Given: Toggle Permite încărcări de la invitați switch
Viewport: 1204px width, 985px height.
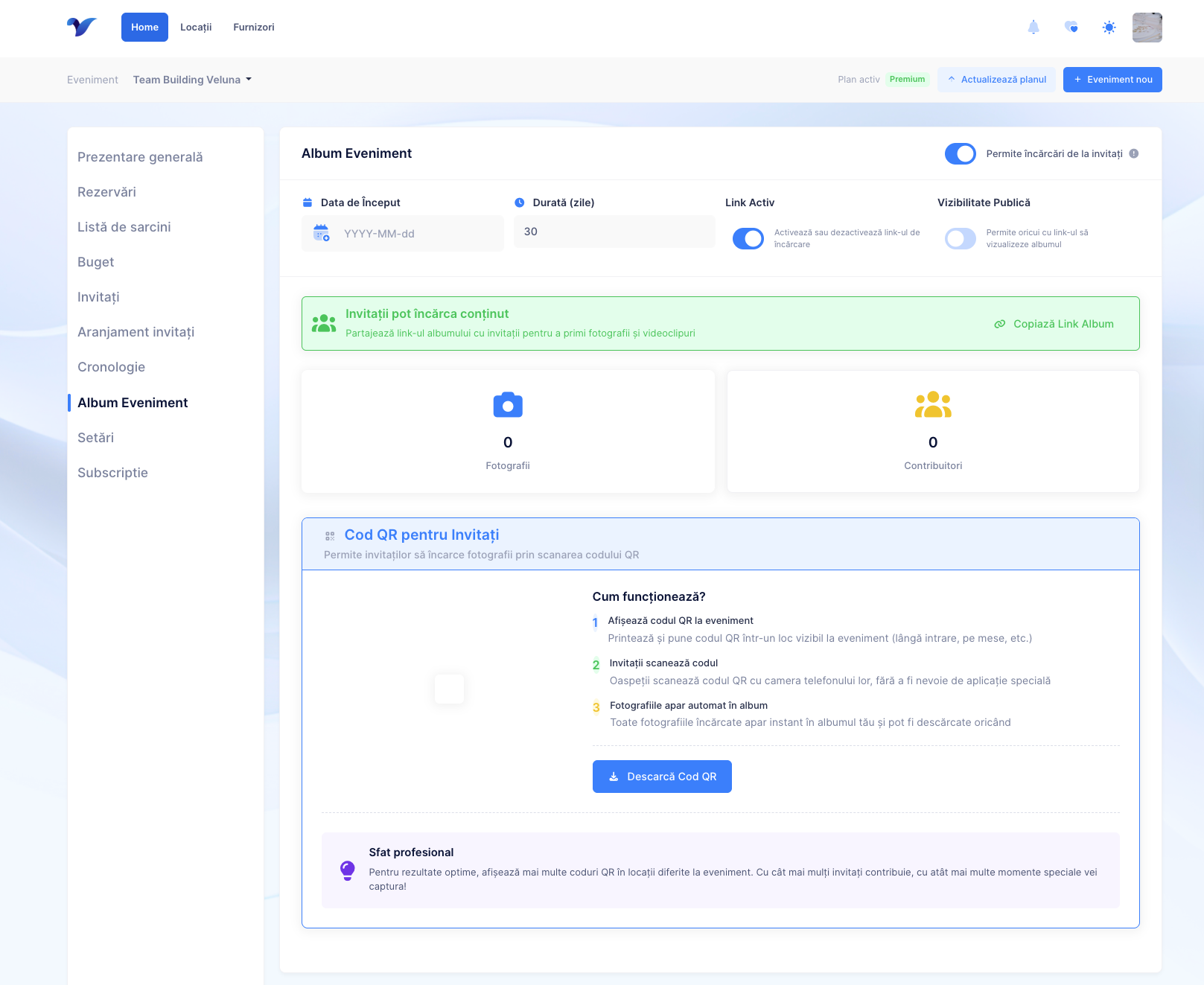Looking at the screenshot, I should click(960, 154).
